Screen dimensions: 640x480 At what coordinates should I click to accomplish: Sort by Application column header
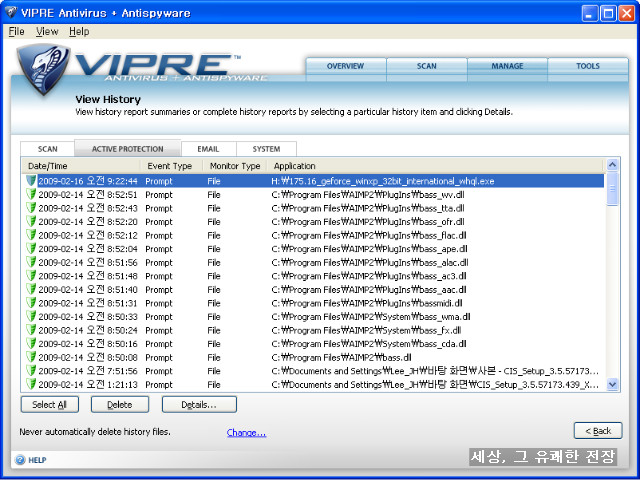click(x=435, y=166)
